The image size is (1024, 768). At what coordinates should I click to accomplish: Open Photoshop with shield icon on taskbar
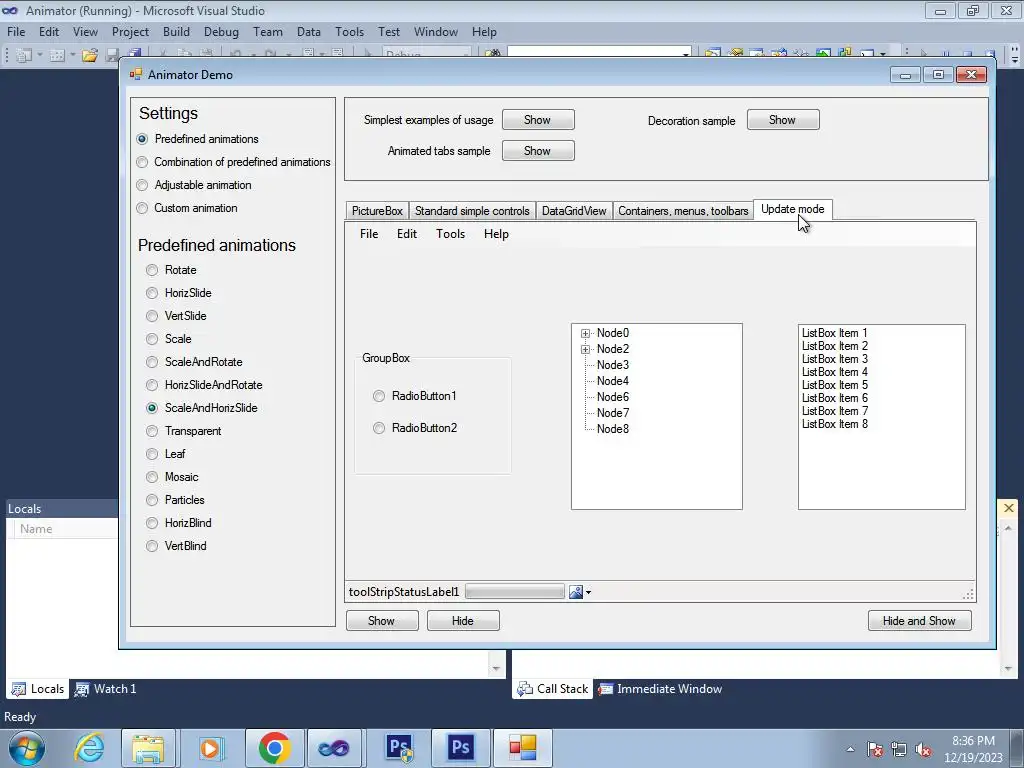tap(399, 748)
